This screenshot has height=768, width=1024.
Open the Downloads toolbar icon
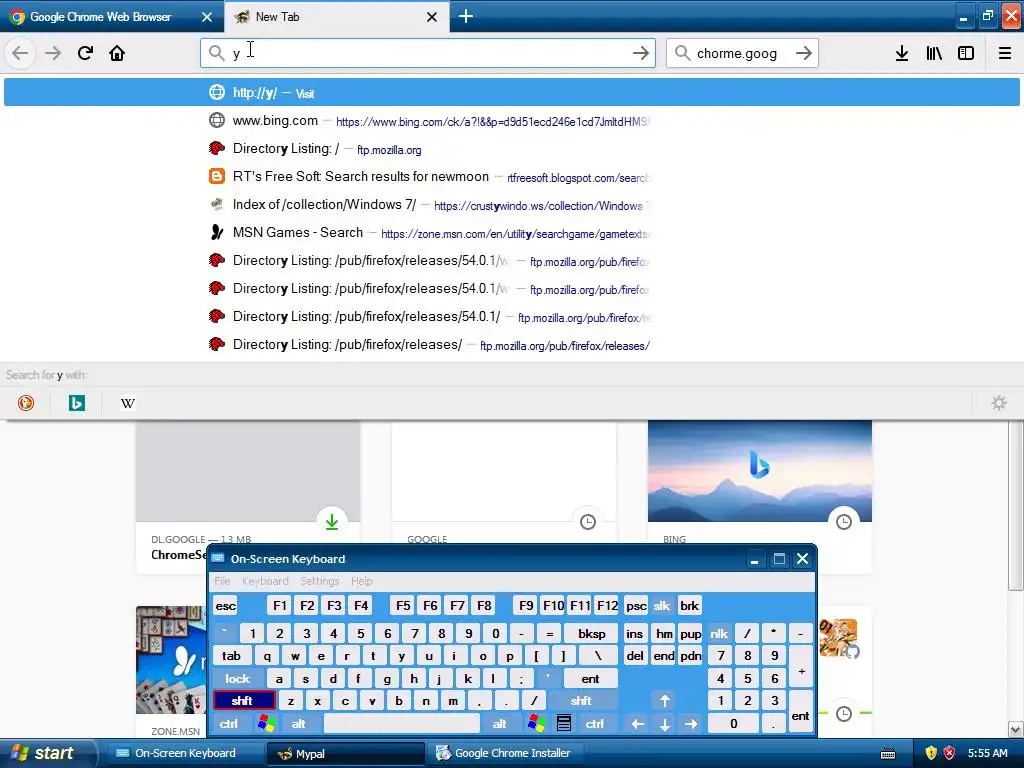(x=902, y=53)
